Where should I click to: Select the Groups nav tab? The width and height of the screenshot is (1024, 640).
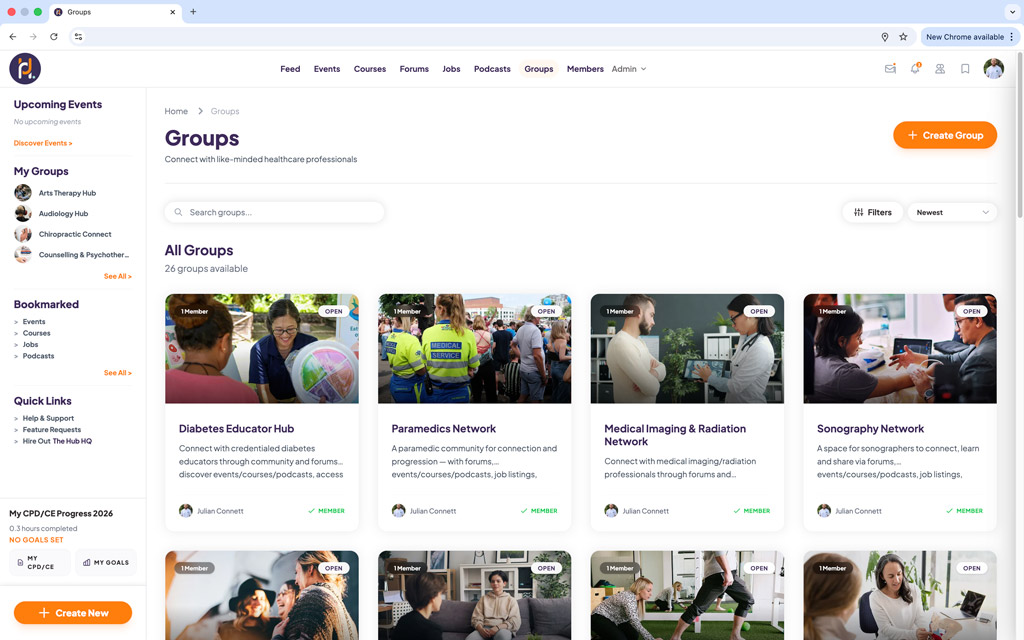(539, 69)
